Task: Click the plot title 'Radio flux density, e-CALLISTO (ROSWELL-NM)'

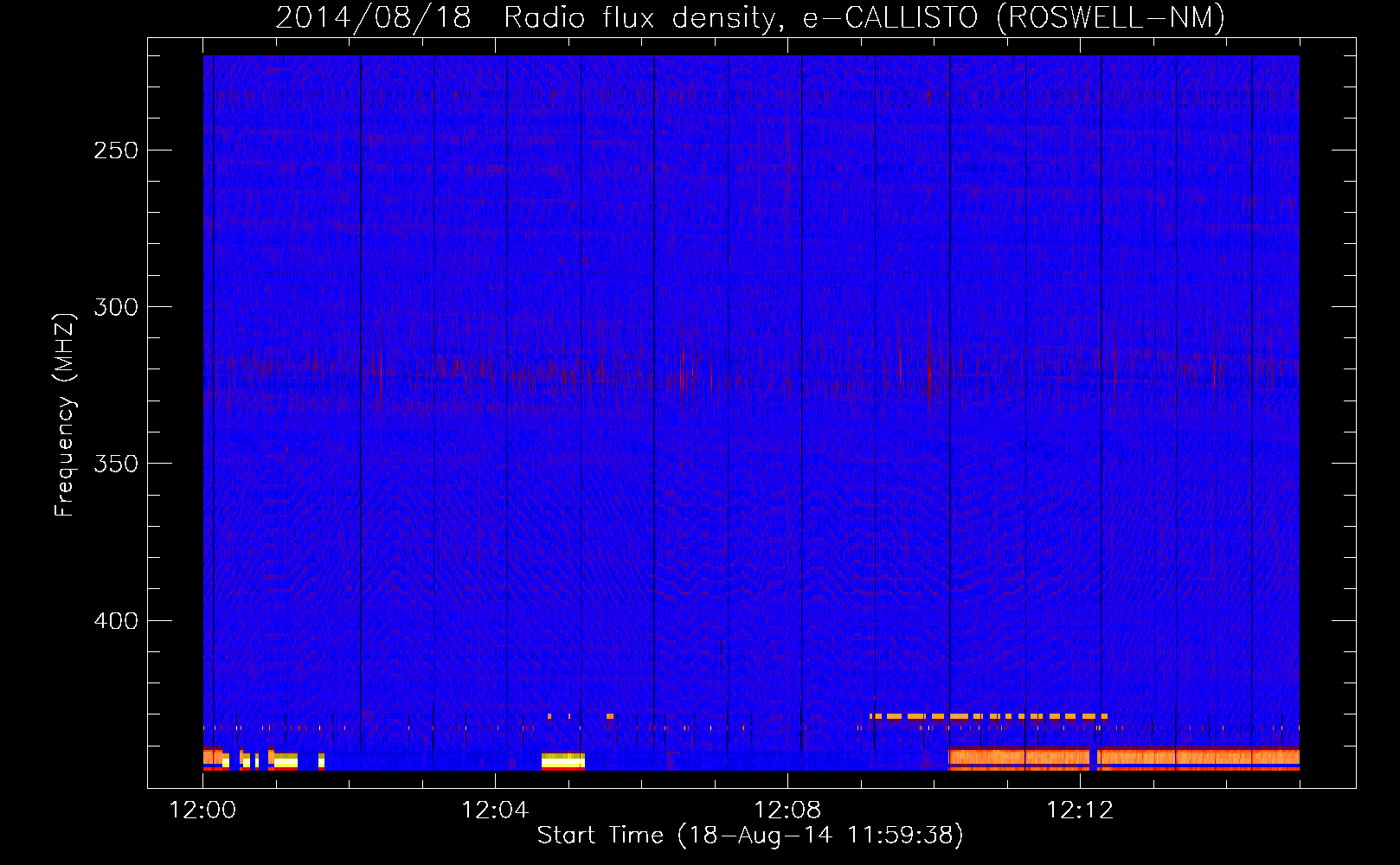Action: [x=864, y=17]
